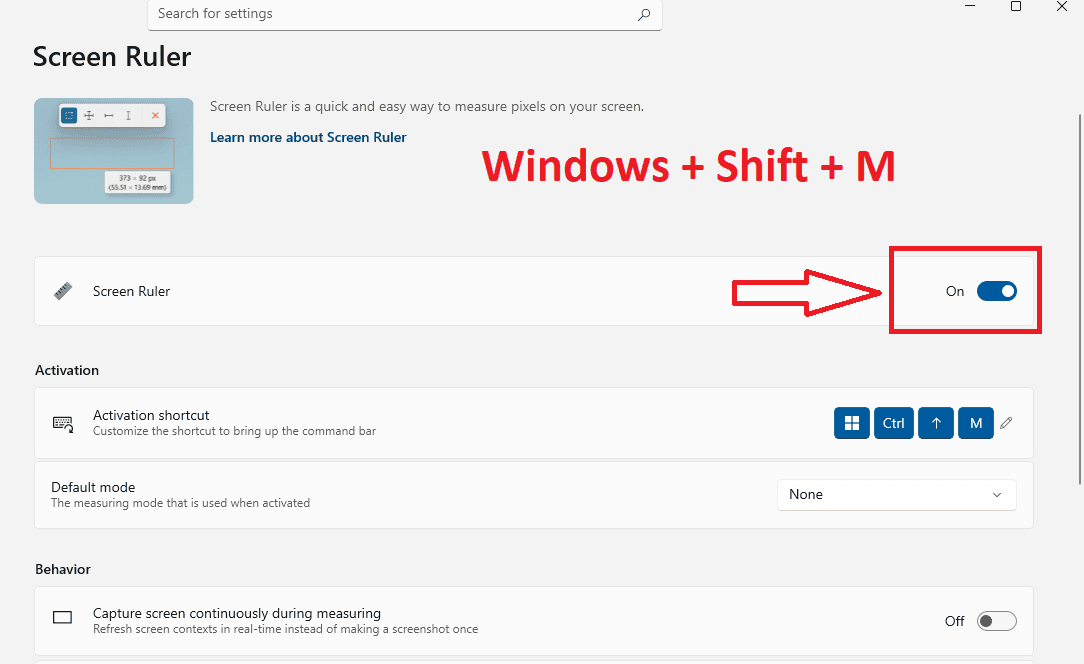Minimize the settings window

coord(970,6)
